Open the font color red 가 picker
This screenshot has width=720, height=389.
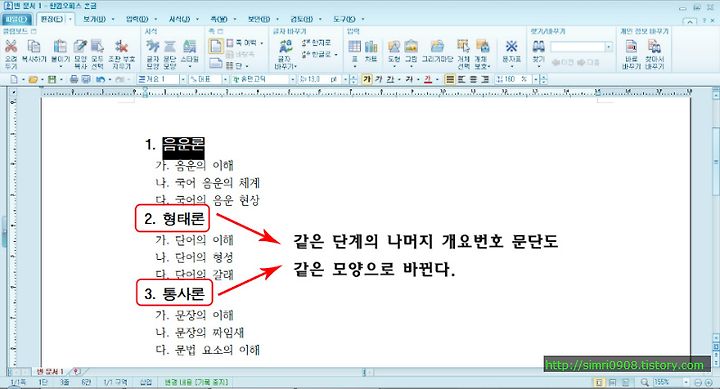[x=428, y=79]
